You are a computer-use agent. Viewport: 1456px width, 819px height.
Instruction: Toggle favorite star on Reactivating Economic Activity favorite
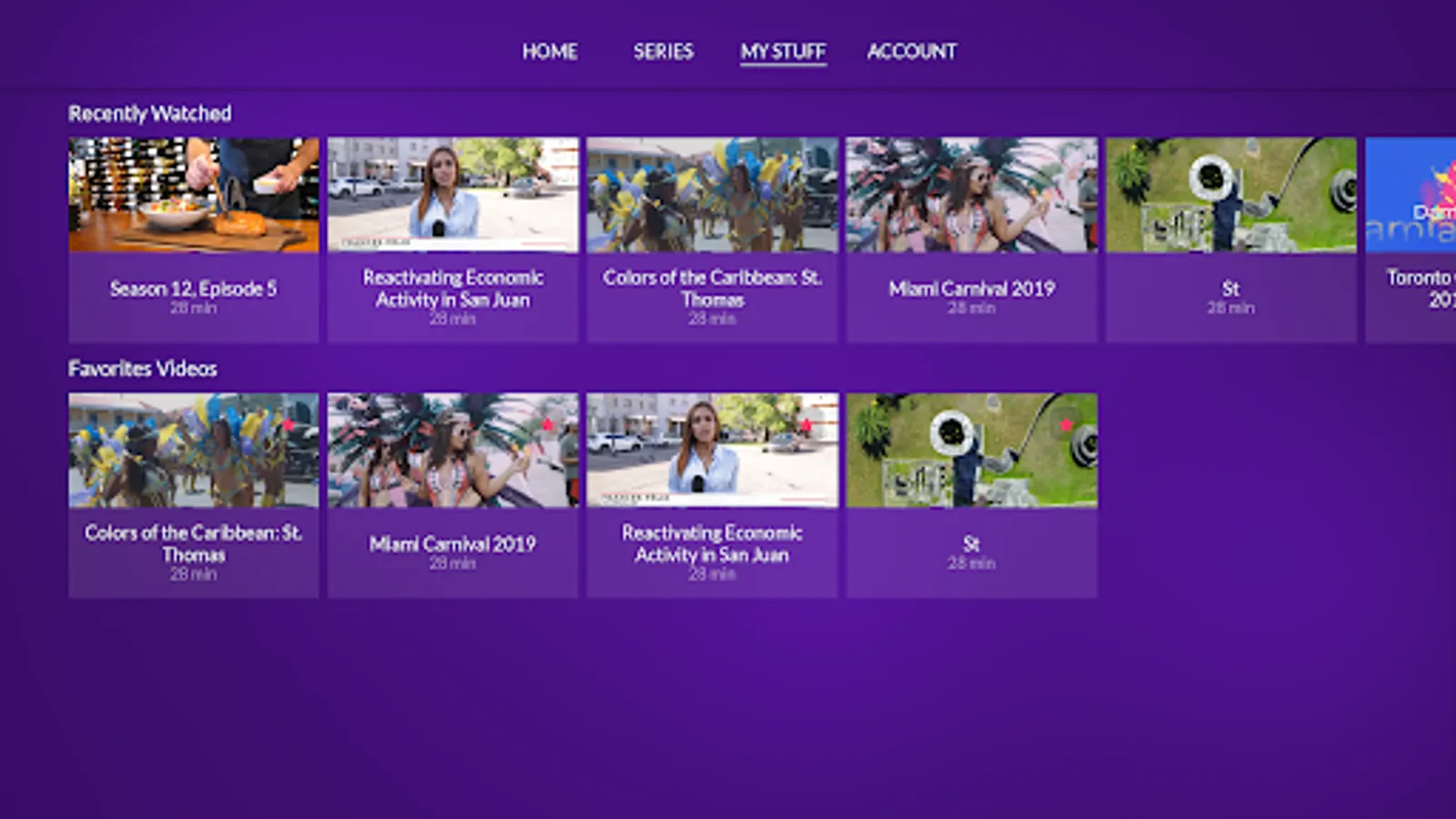pos(806,425)
